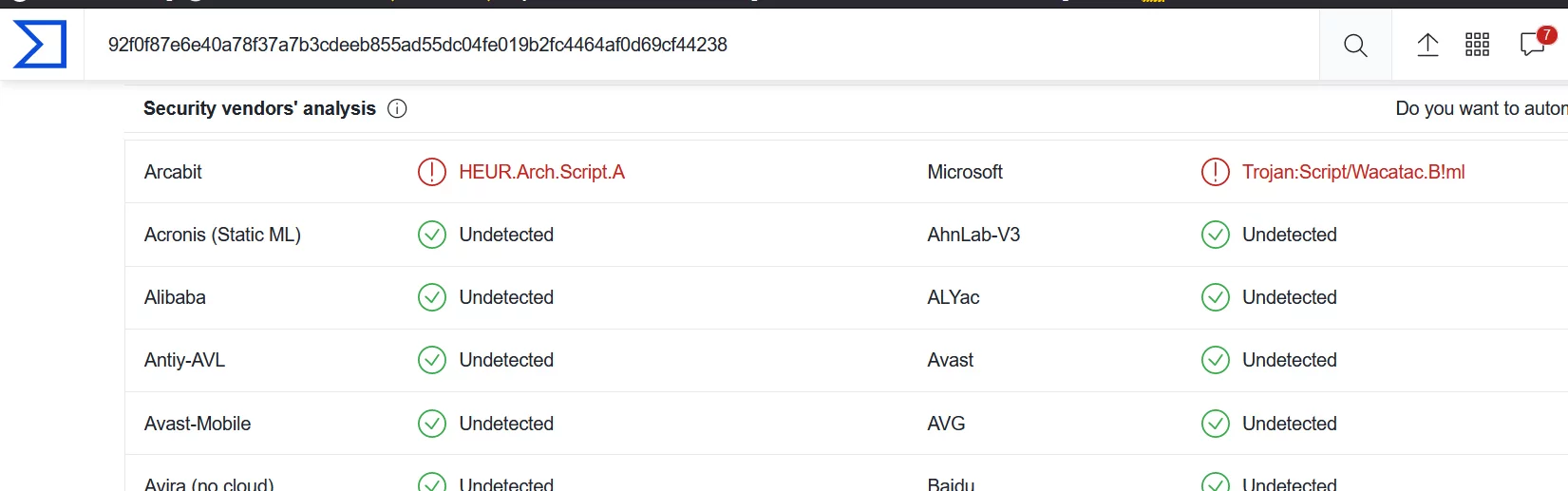Click the green check icon for AVG

pyautogui.click(x=1216, y=424)
